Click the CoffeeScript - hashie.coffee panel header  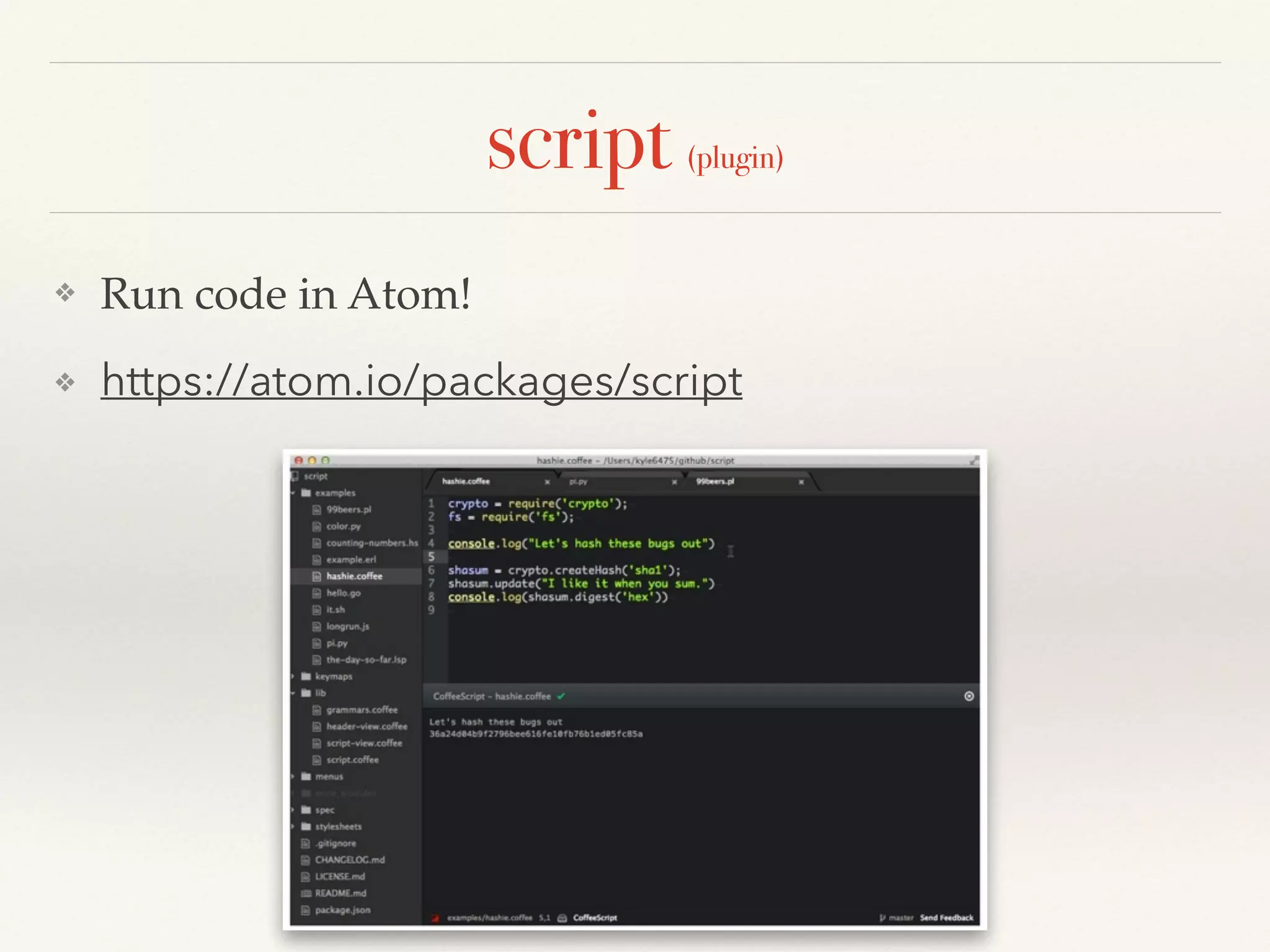coord(492,696)
